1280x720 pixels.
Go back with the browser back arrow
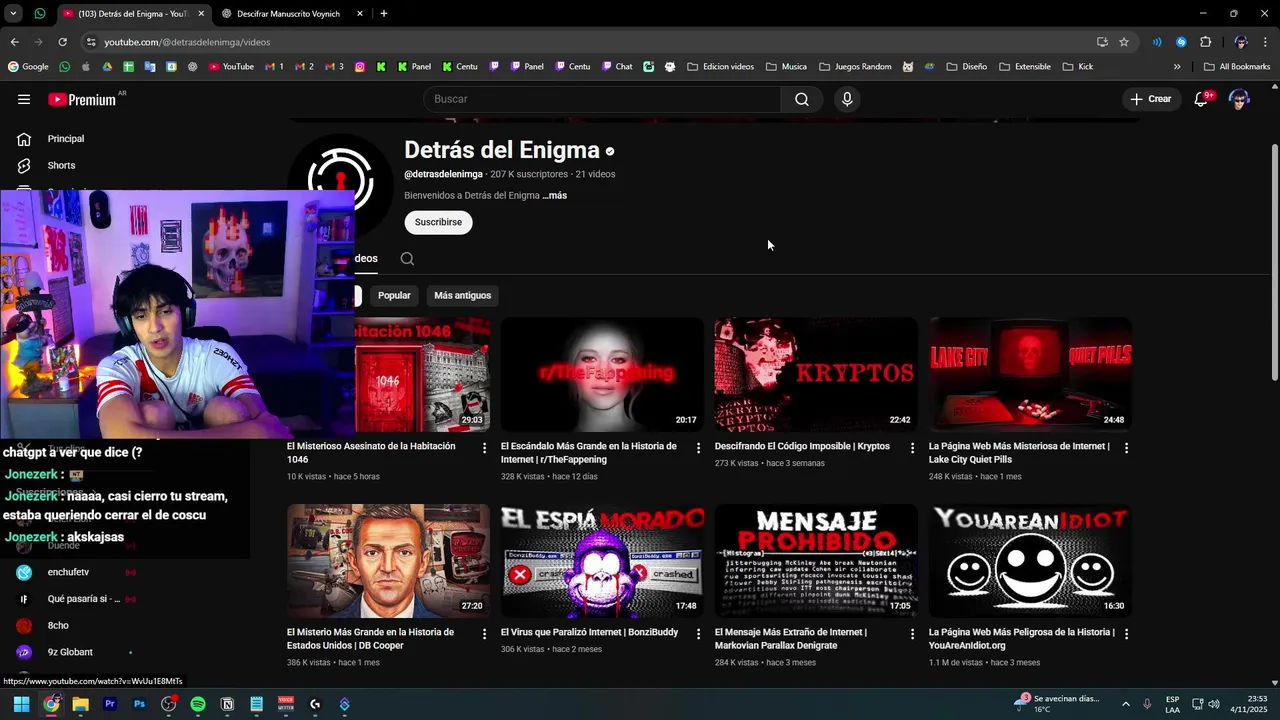(x=14, y=42)
